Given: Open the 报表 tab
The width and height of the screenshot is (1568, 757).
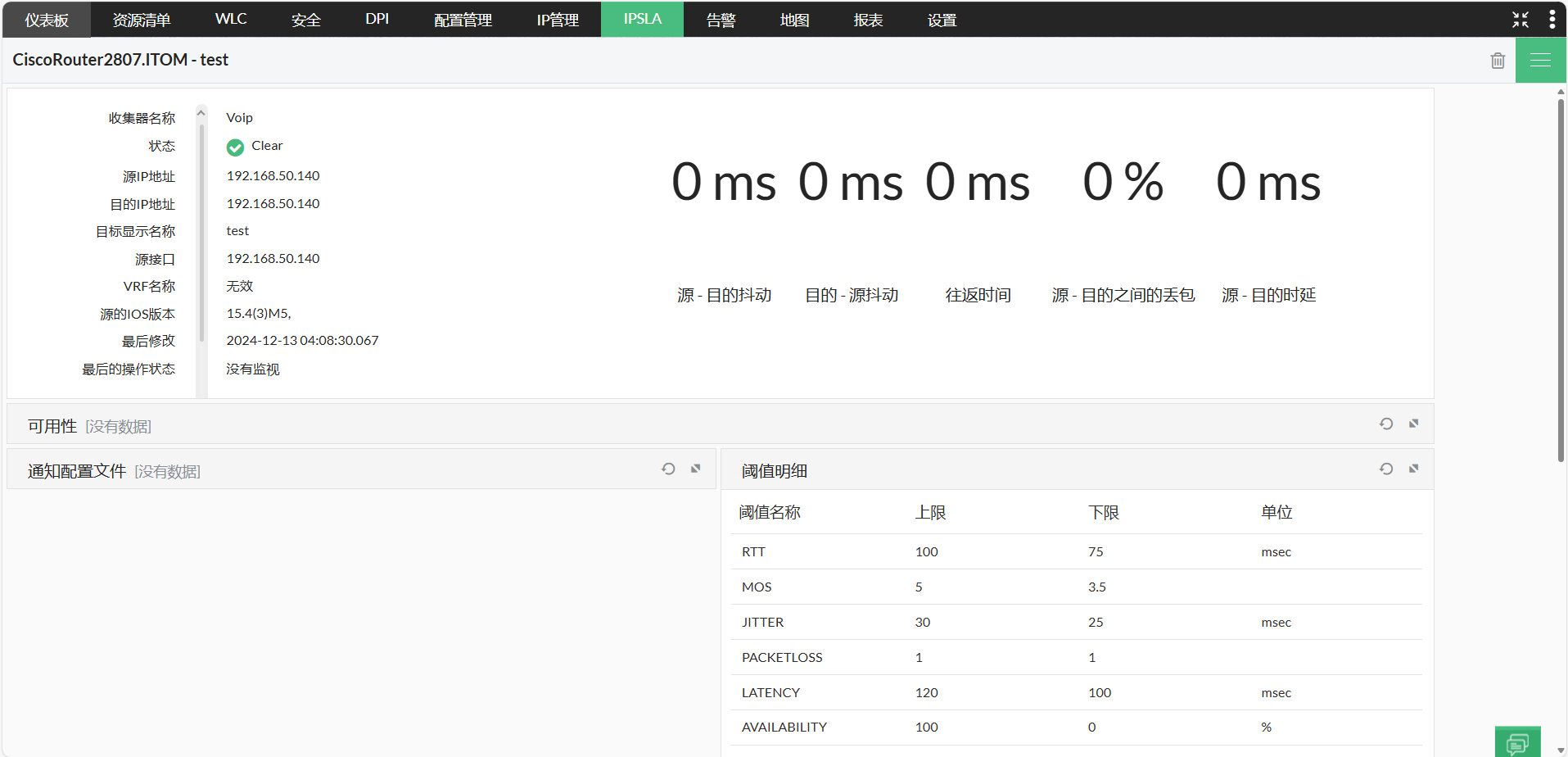Looking at the screenshot, I should click(868, 20).
